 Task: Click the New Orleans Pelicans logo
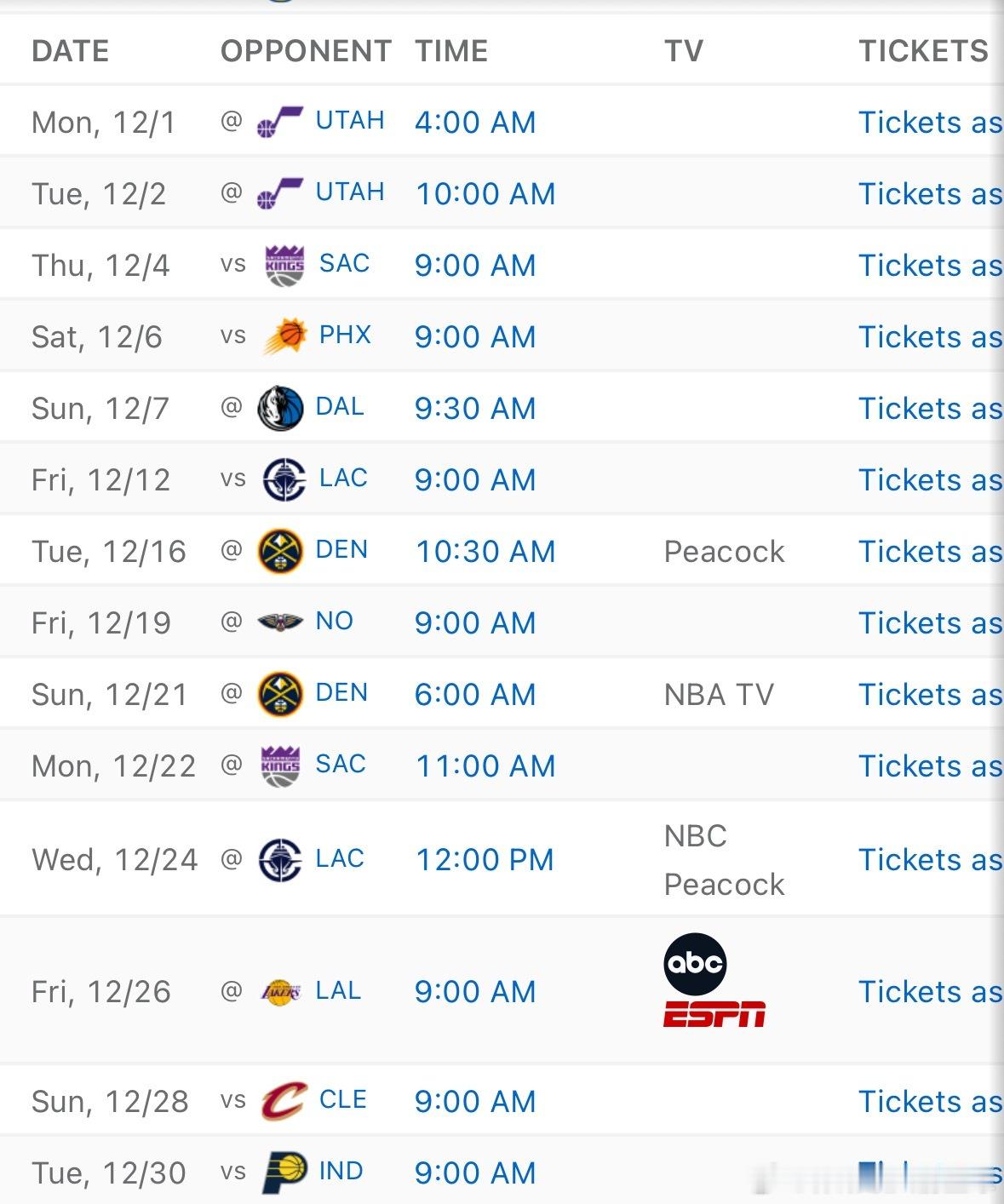(280, 622)
